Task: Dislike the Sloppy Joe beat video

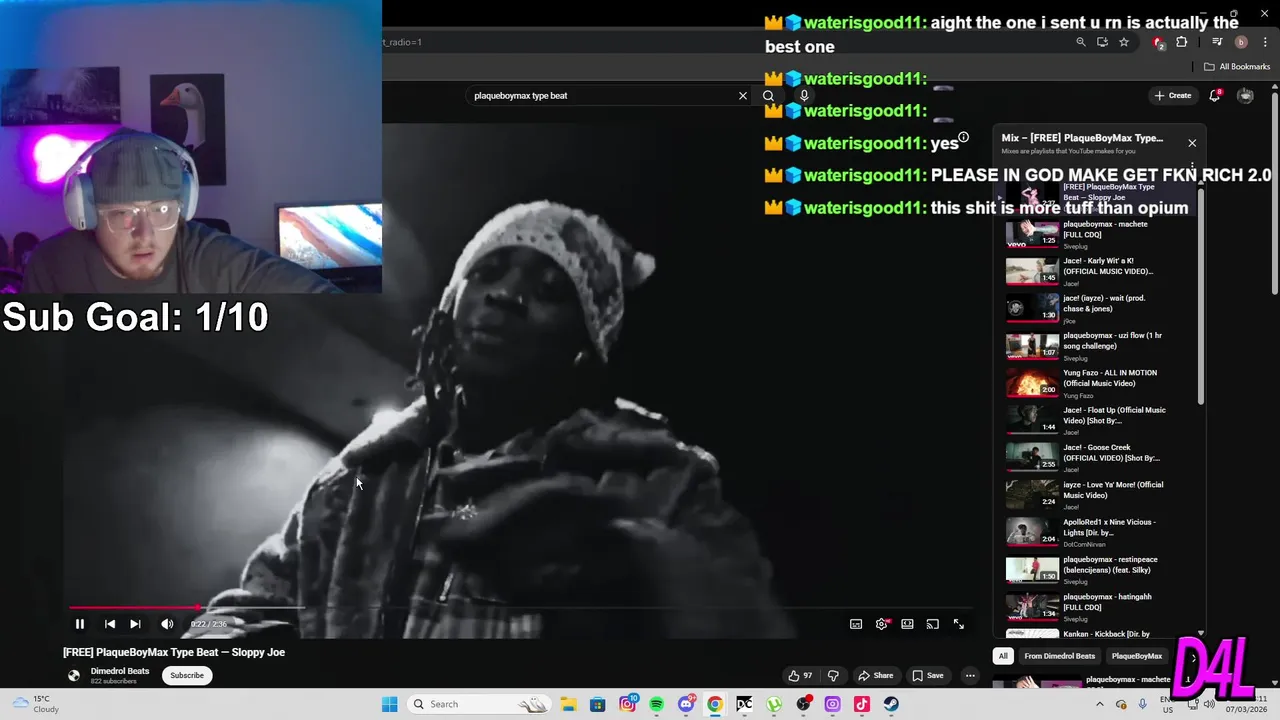Action: (833, 675)
